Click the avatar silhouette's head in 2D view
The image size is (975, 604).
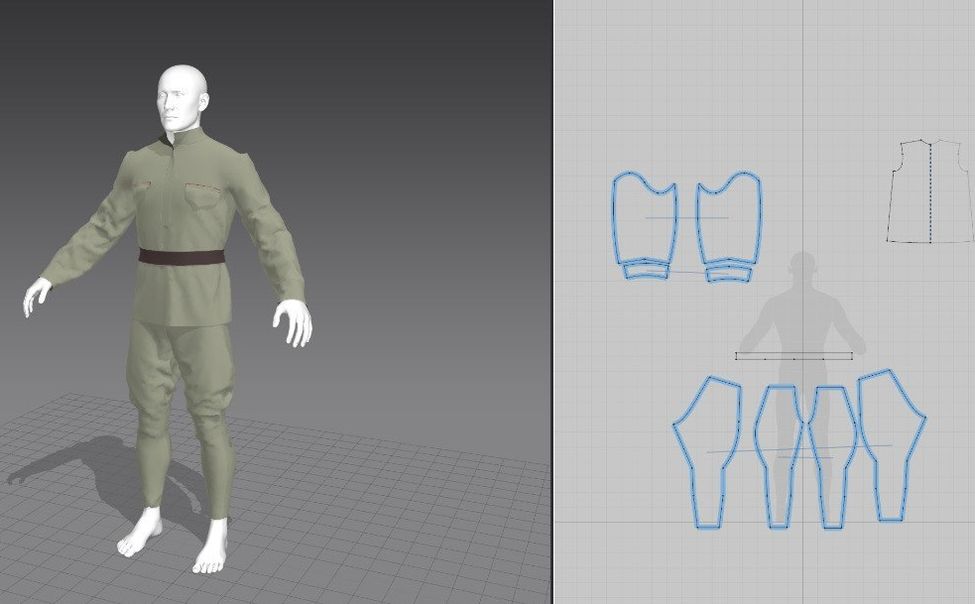pos(801,265)
